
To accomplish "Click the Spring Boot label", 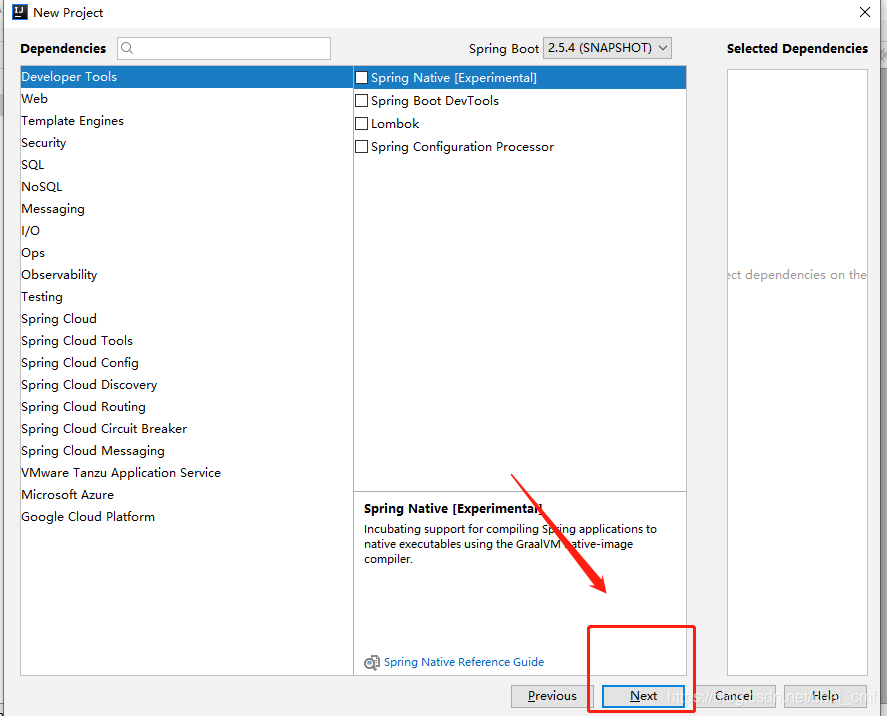I will tap(503, 49).
